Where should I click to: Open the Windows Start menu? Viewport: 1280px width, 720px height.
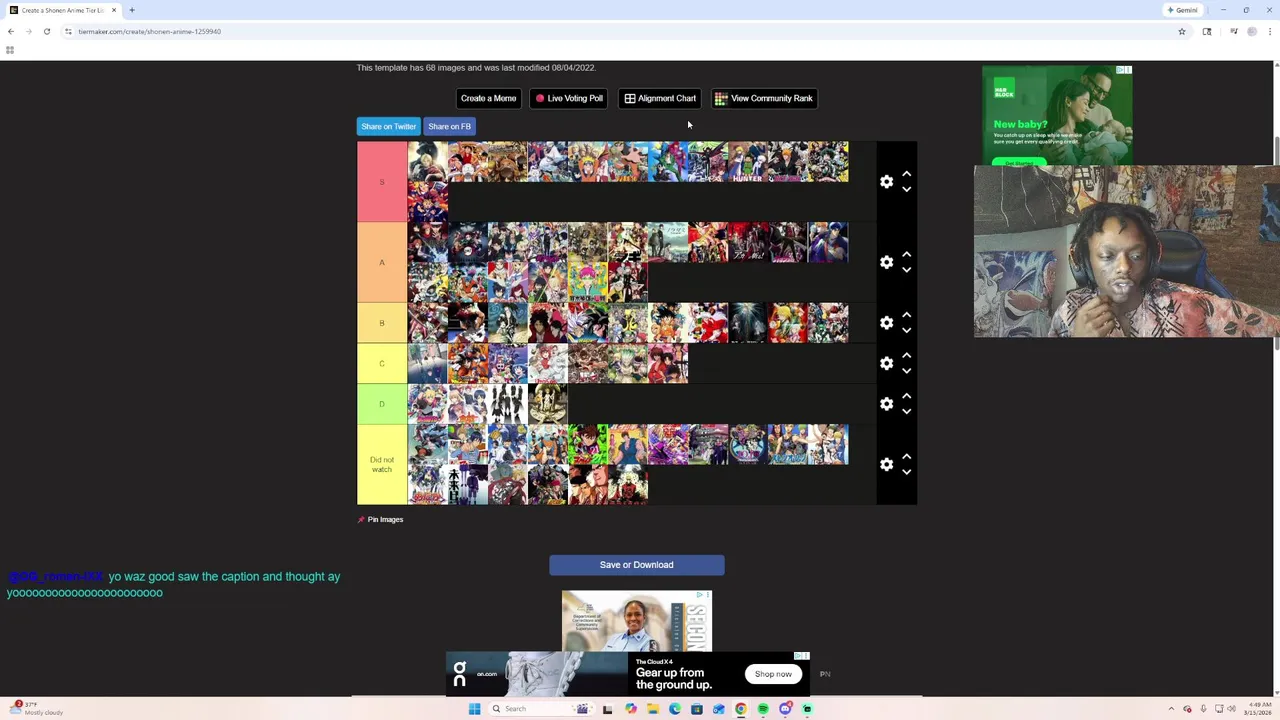click(x=474, y=709)
